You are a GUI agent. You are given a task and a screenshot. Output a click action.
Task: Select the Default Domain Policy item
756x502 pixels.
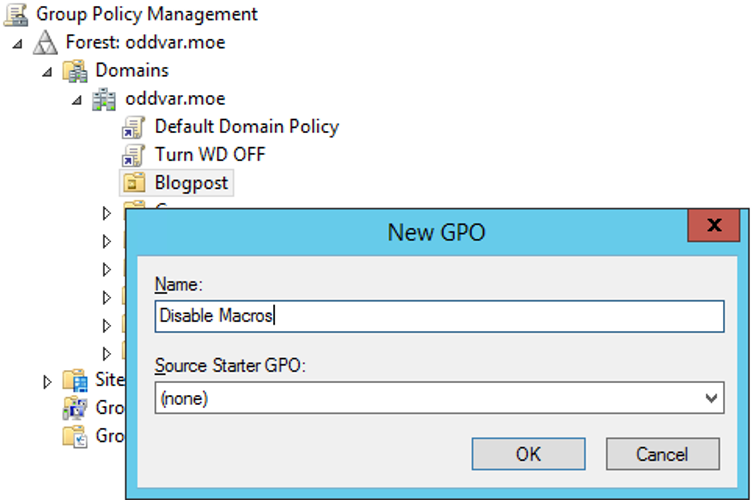[247, 127]
